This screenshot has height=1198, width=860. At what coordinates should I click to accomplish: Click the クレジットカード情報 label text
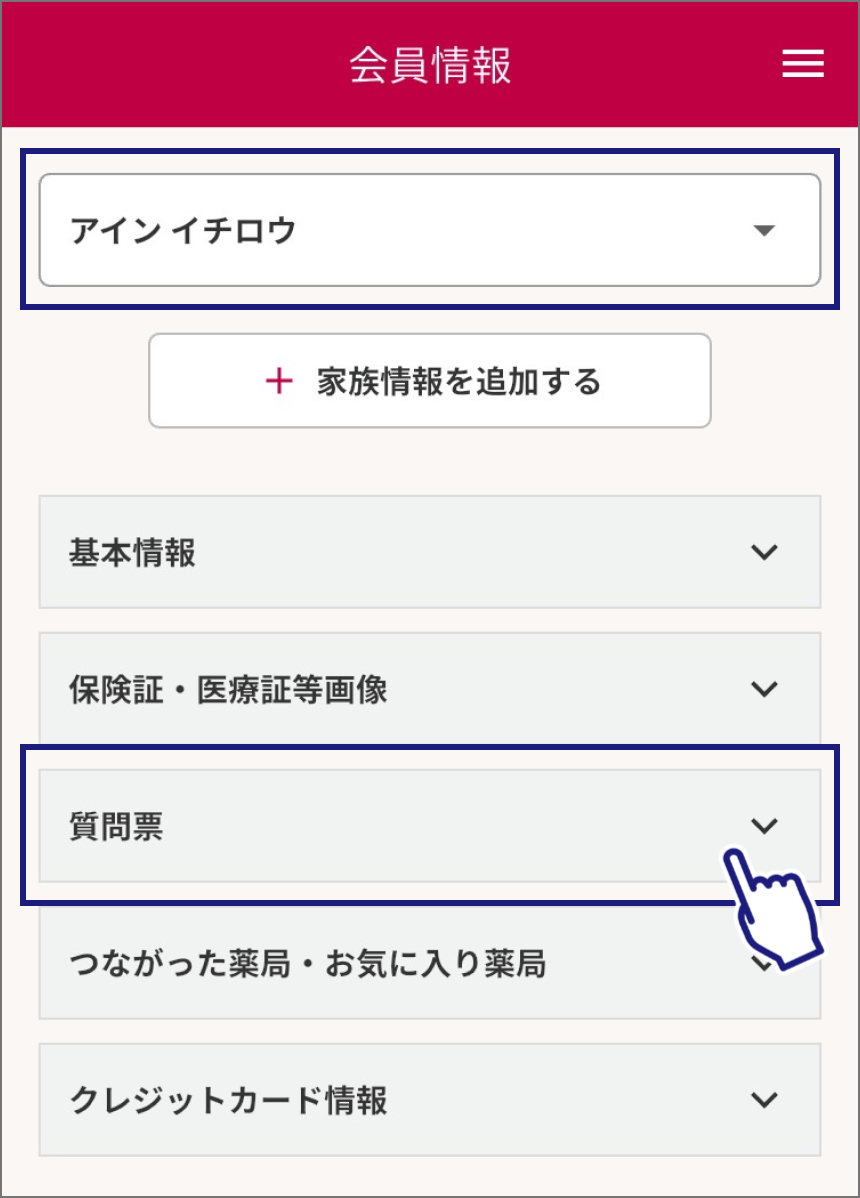(x=228, y=1101)
